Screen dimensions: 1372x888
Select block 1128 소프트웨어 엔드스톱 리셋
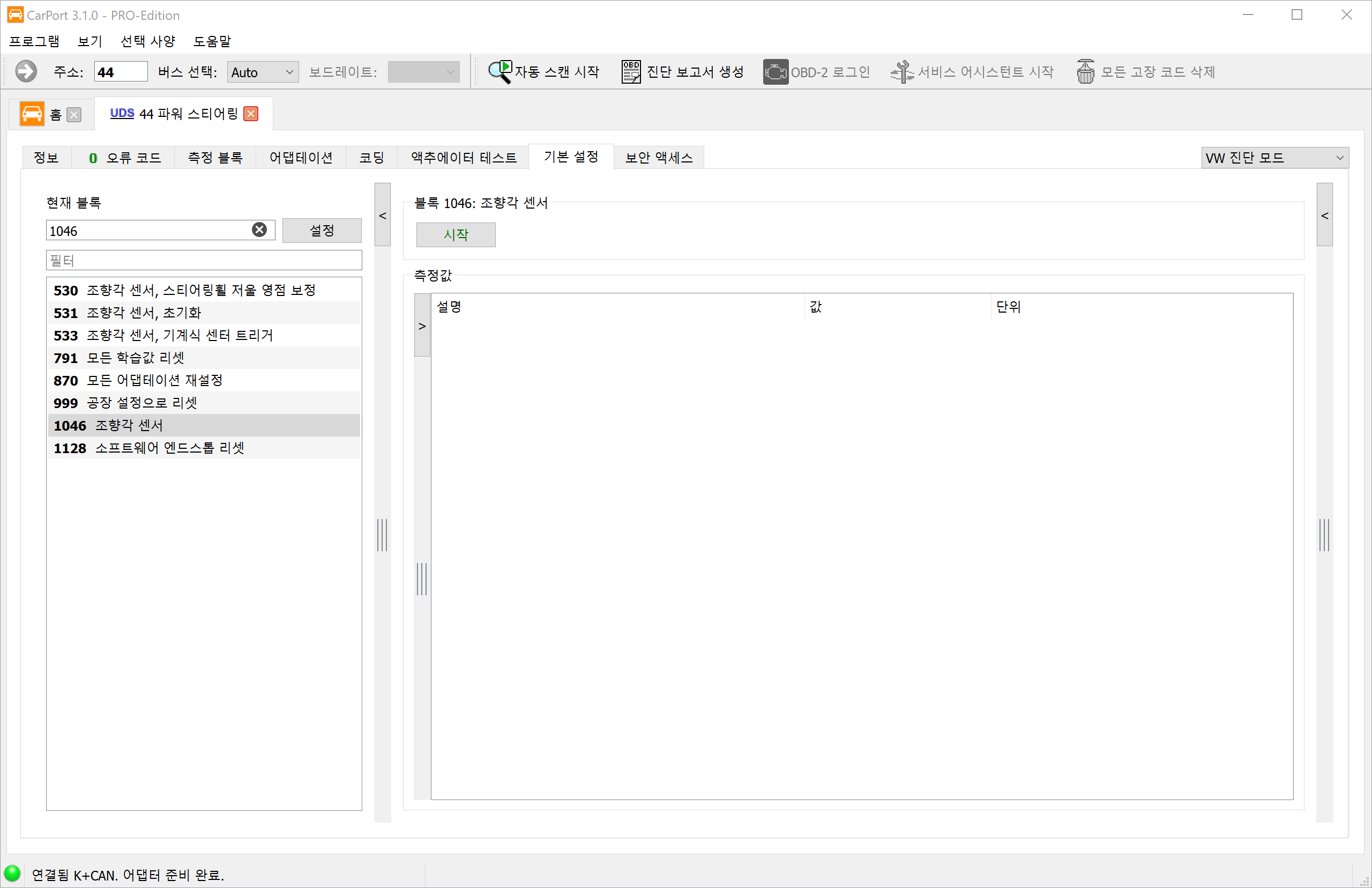tap(204, 447)
